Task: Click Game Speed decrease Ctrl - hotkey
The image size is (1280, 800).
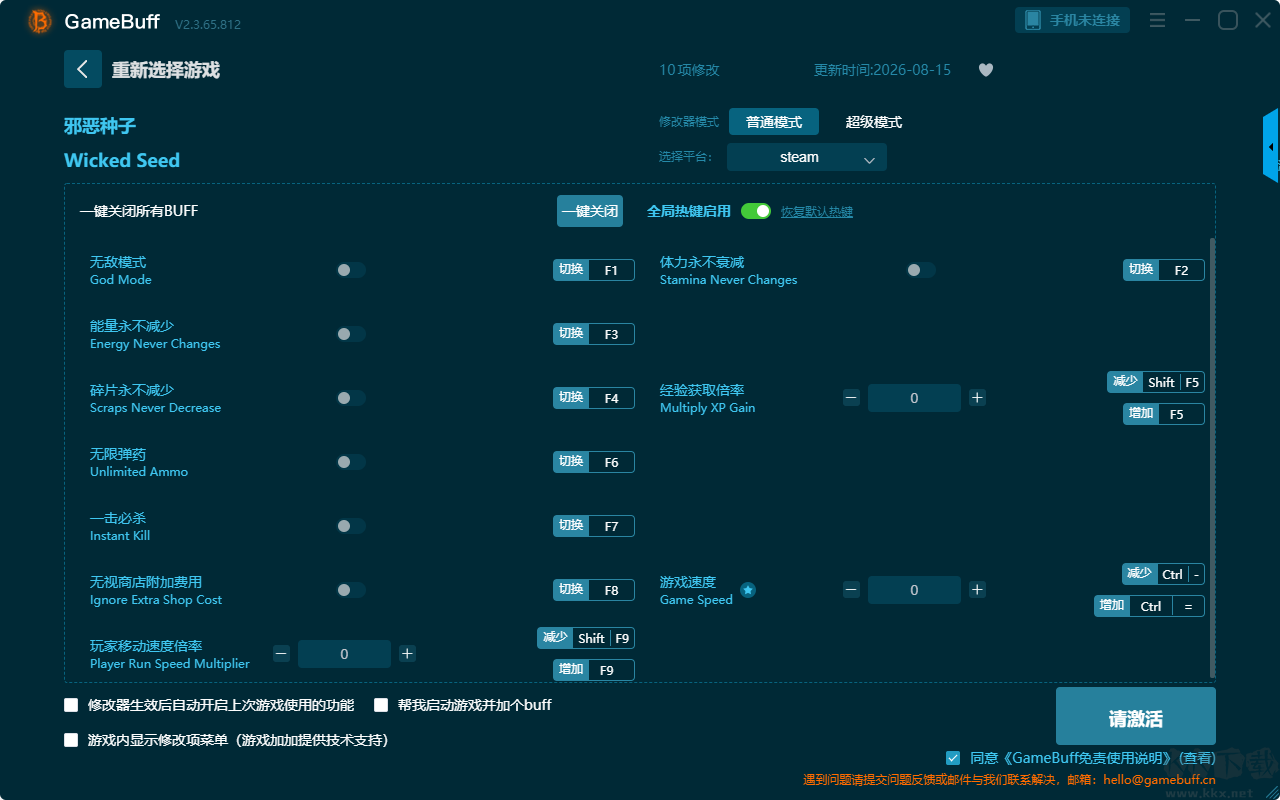Action: coord(1163,574)
